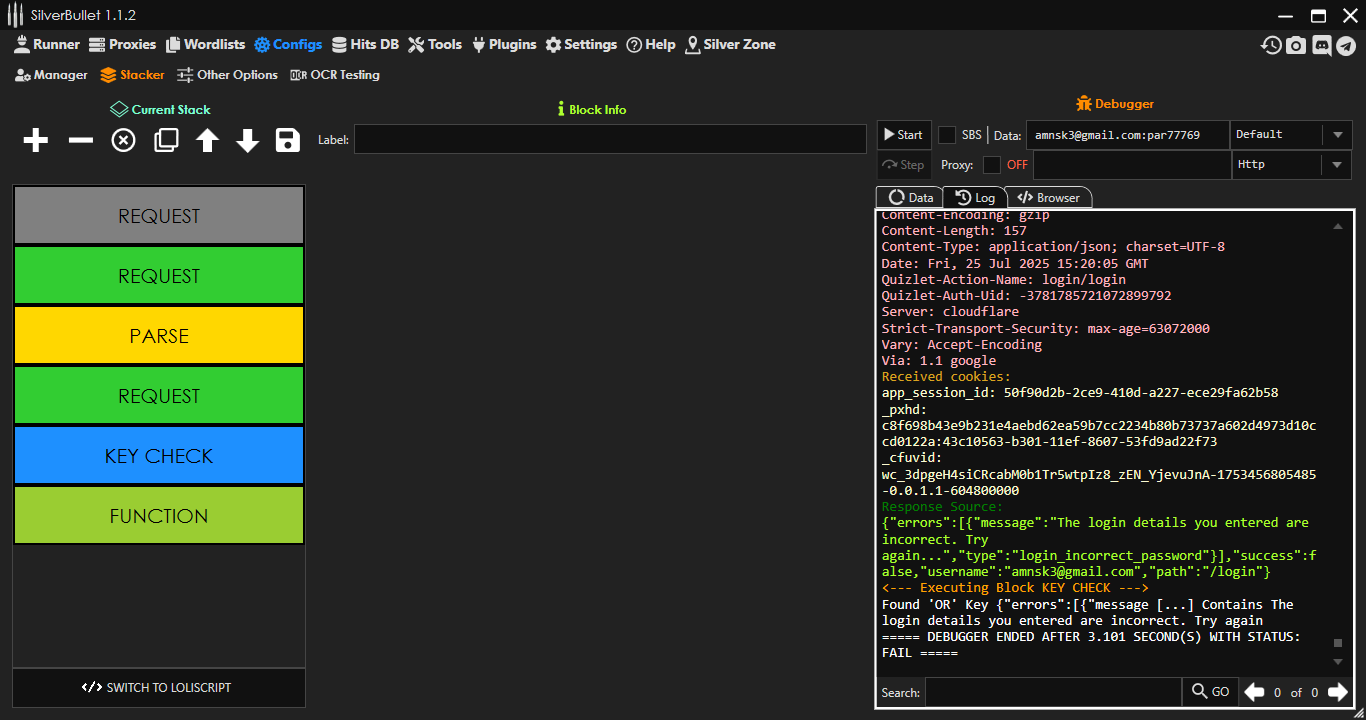Open the Wordlists menu
Viewport: 1366px width, 720px height.
pos(205,45)
